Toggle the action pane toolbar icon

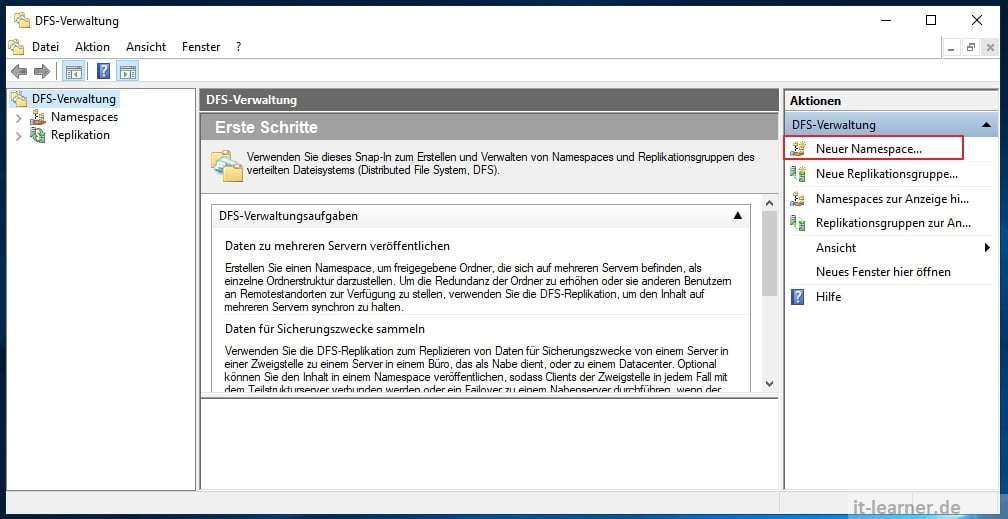tap(127, 71)
